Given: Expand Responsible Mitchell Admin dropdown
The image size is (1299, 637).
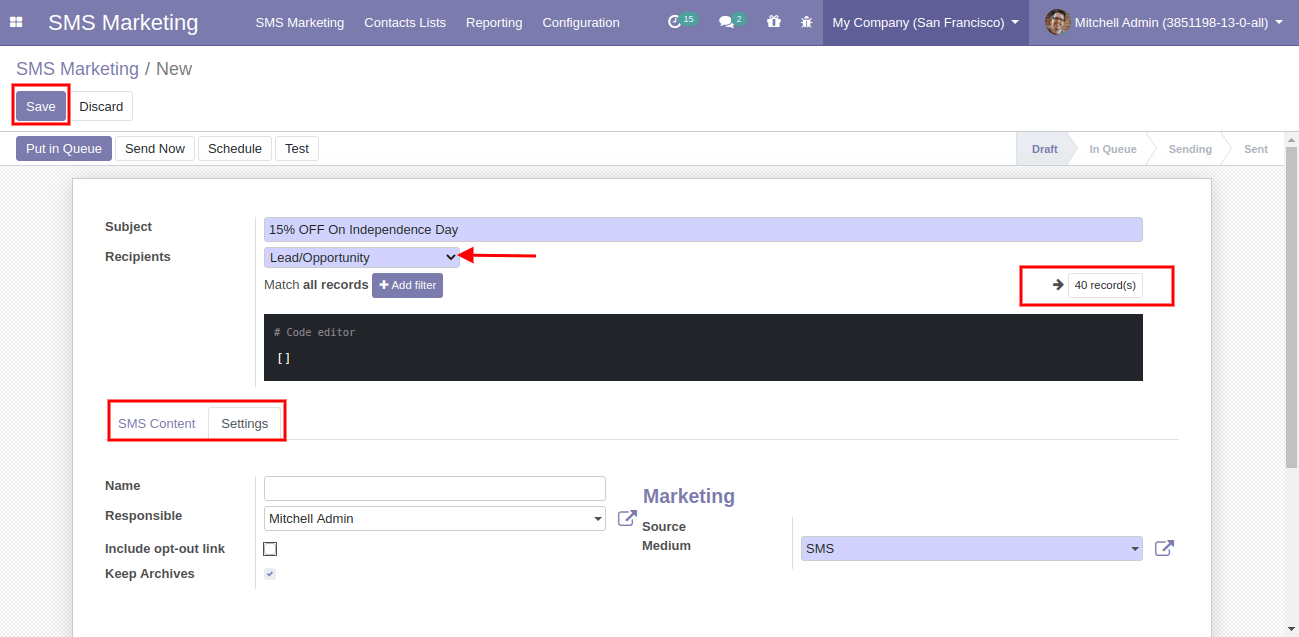Looking at the screenshot, I should coord(435,518).
